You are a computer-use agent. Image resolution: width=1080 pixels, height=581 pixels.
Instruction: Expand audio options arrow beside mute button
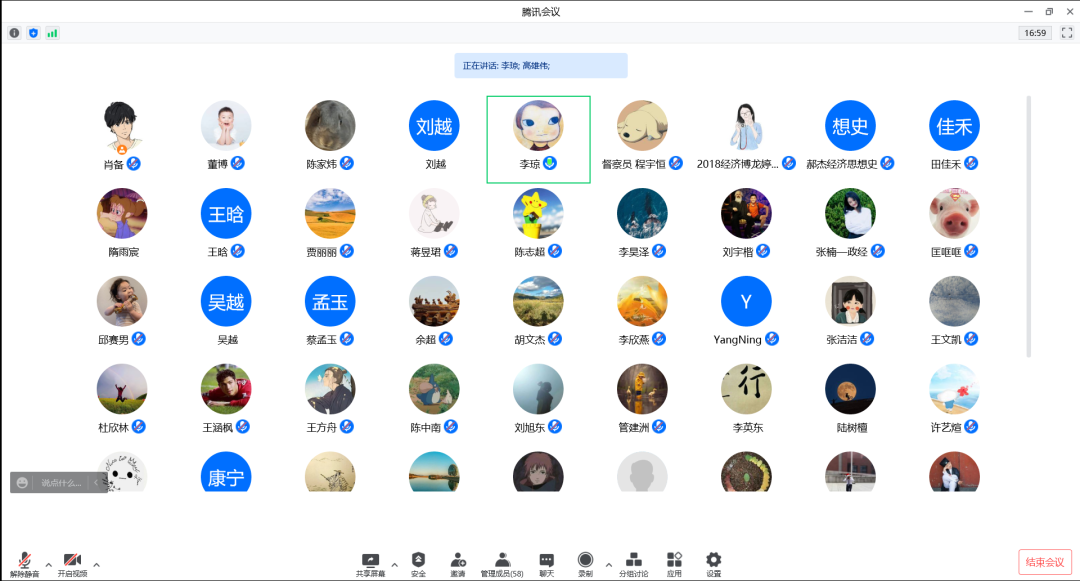[48, 564]
